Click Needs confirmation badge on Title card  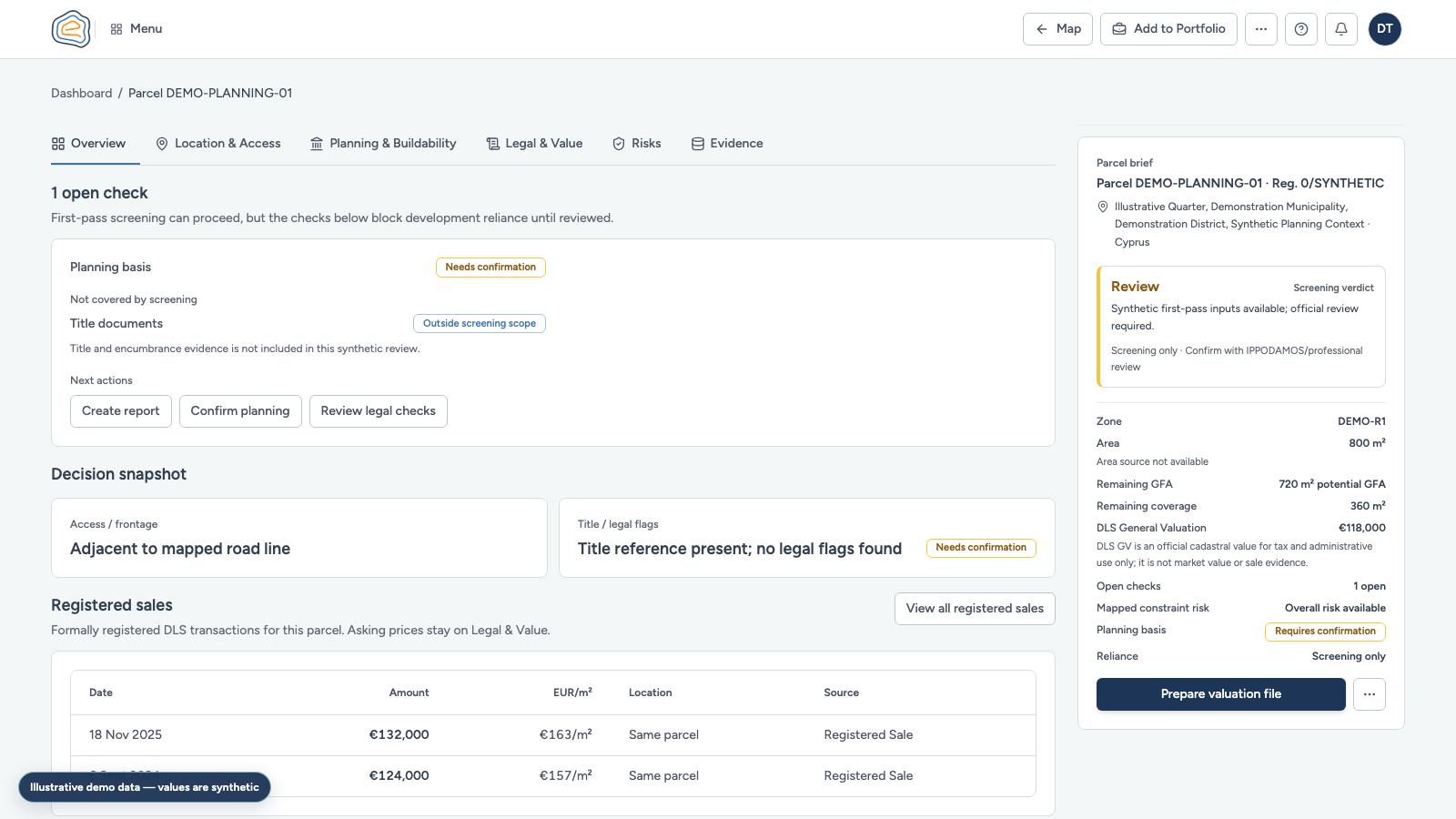(981, 548)
